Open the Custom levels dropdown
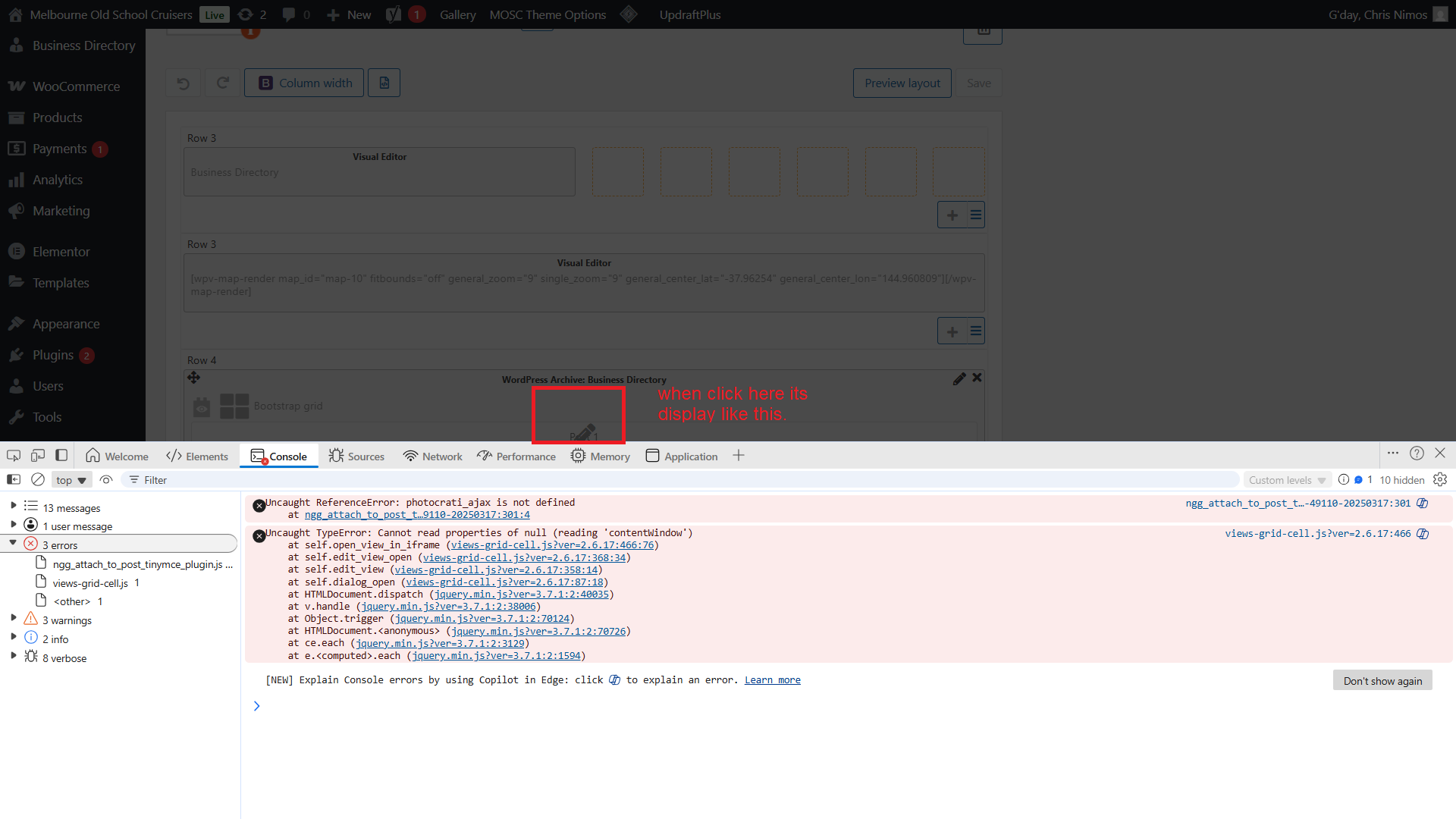 (x=1288, y=480)
